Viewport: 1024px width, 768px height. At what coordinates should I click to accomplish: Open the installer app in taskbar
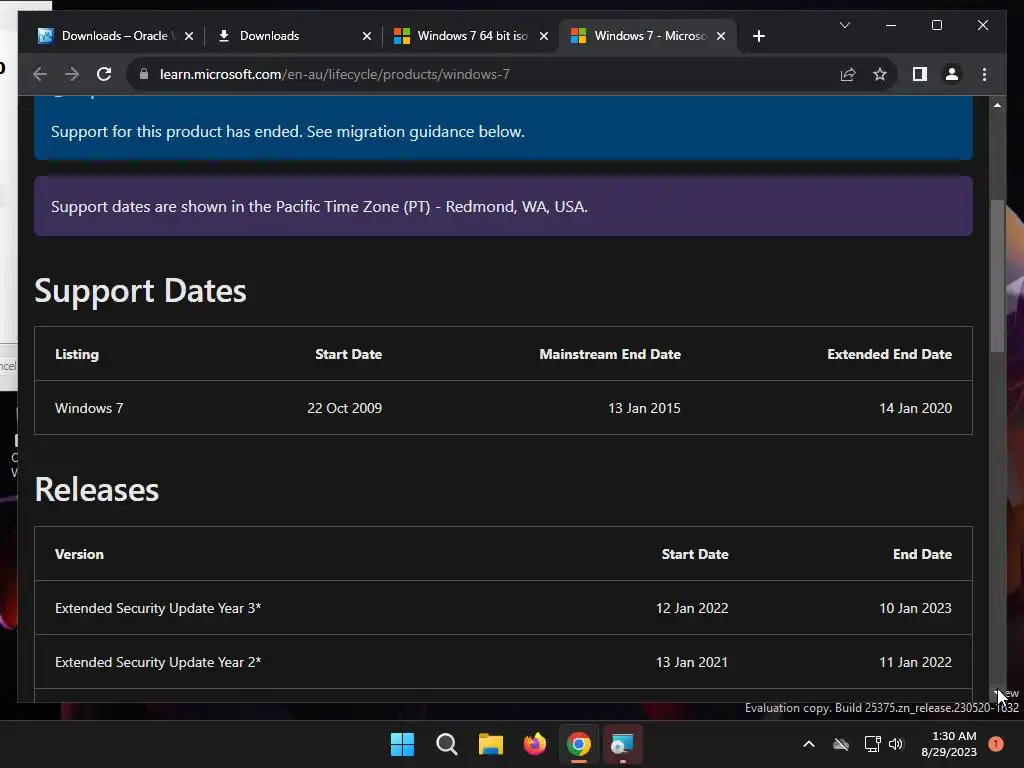[x=622, y=744]
